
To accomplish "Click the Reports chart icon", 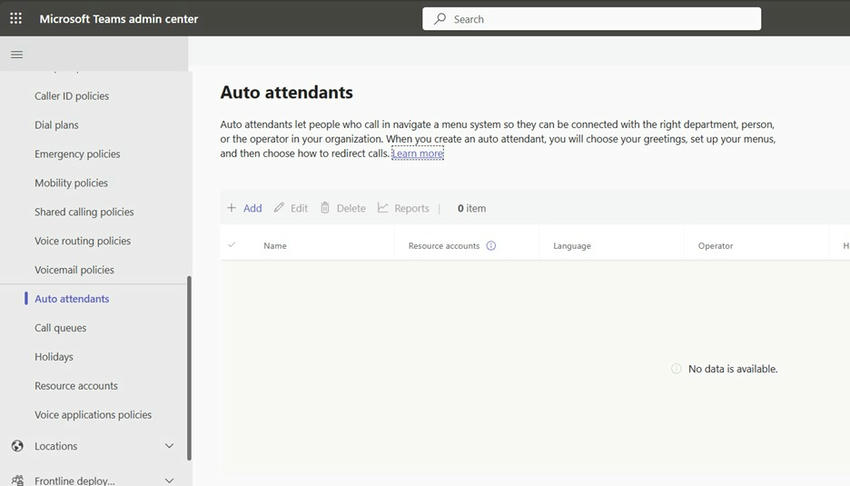I will (383, 208).
